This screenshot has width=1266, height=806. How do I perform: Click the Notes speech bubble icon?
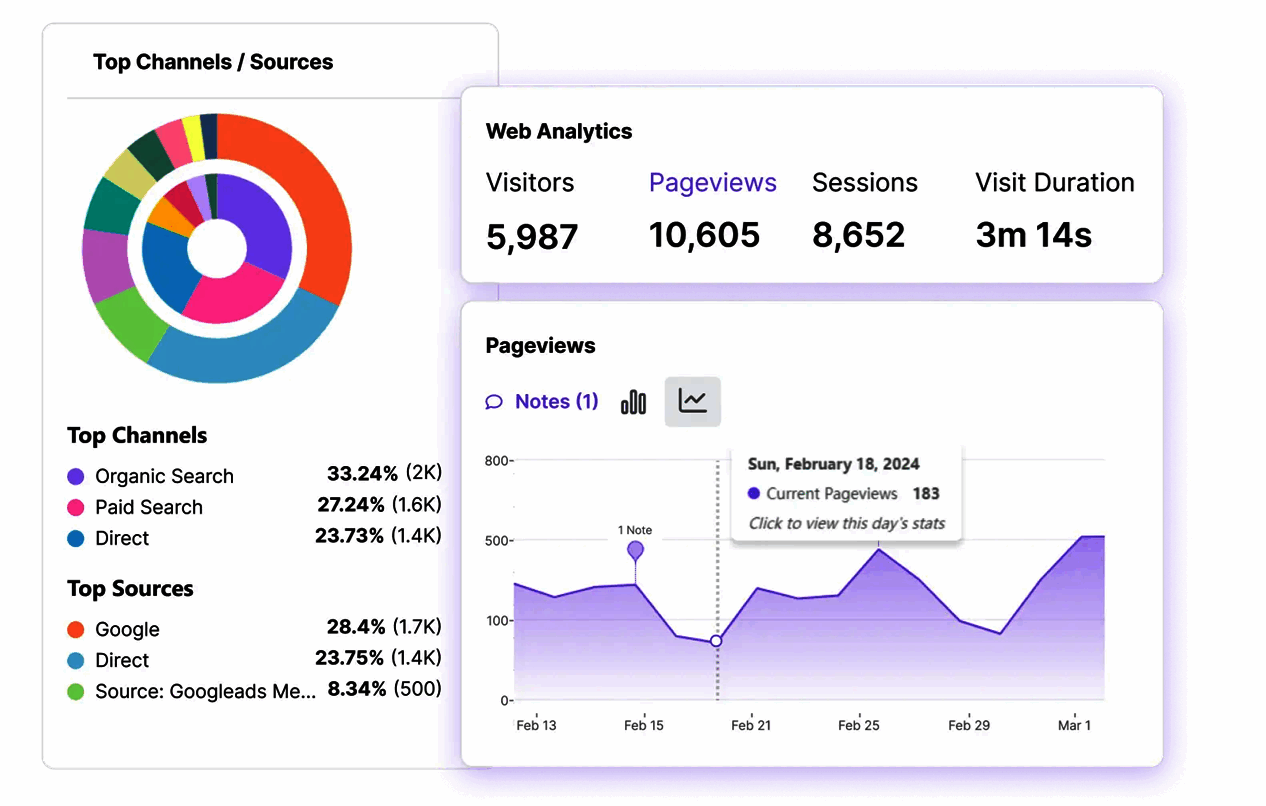[x=494, y=402]
